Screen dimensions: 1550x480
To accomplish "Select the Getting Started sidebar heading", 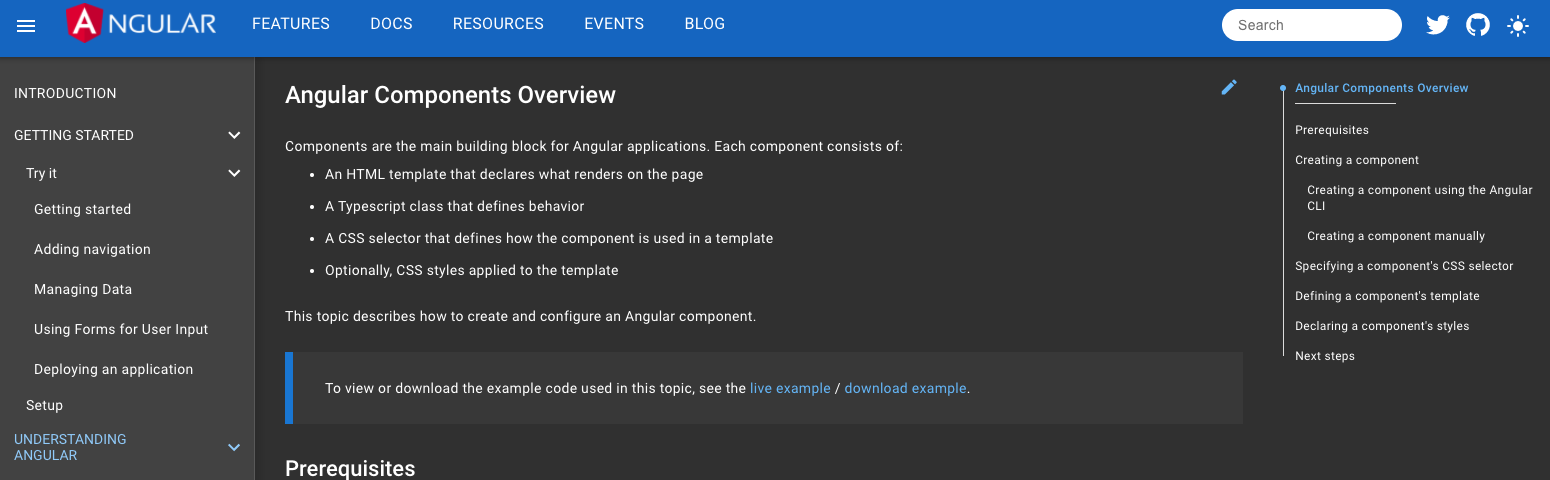I will point(74,135).
